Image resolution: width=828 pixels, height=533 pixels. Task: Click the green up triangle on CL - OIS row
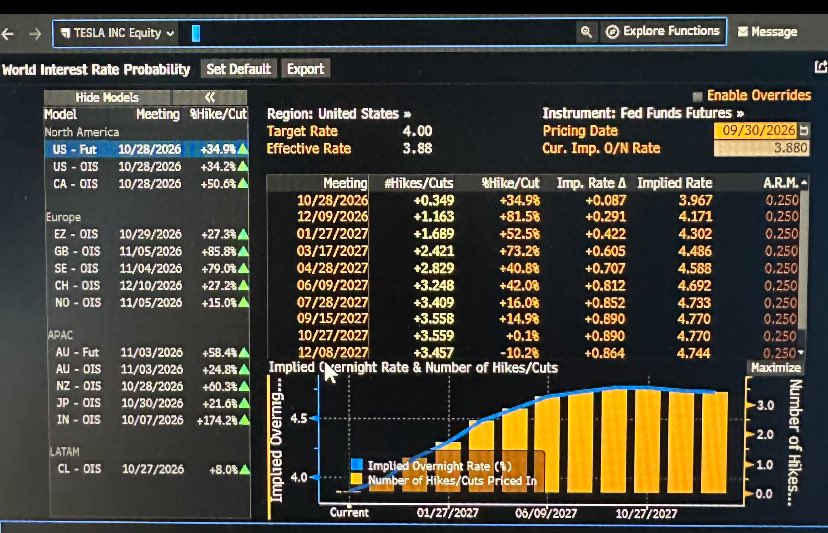click(x=244, y=469)
